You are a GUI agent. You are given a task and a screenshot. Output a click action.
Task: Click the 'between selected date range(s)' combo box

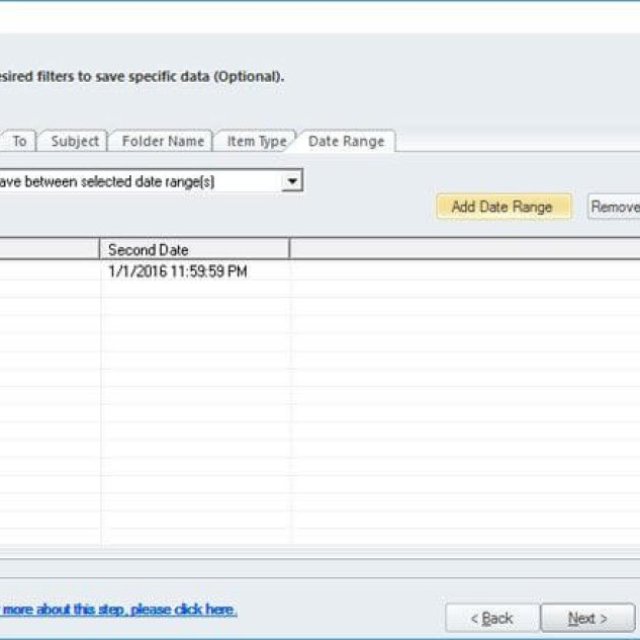pyautogui.click(x=151, y=181)
